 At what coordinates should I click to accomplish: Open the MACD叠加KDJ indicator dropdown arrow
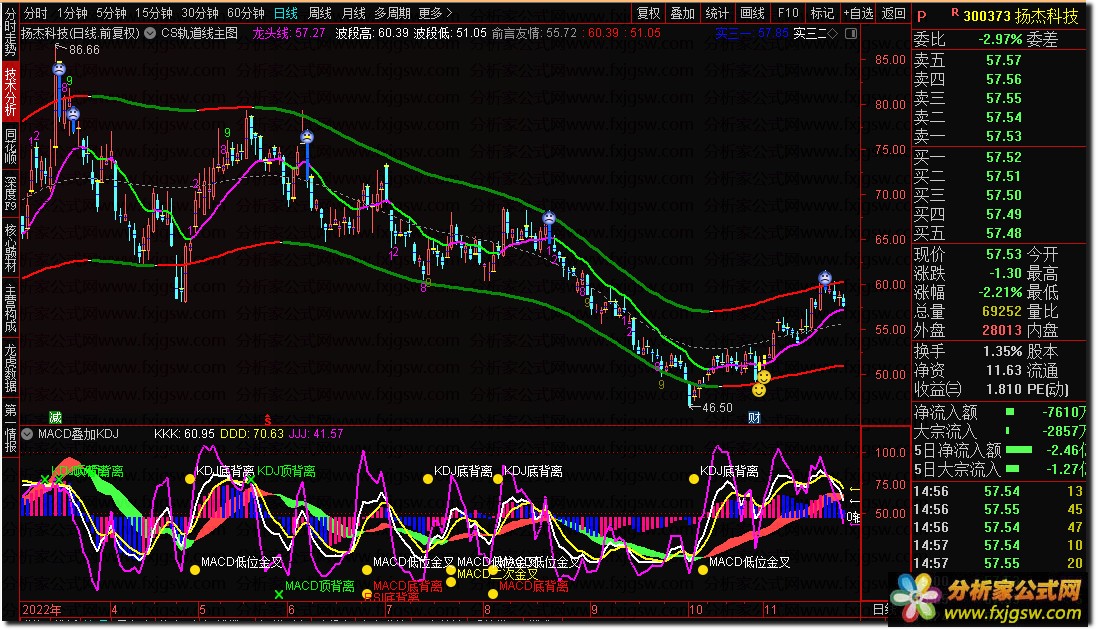click(27, 434)
